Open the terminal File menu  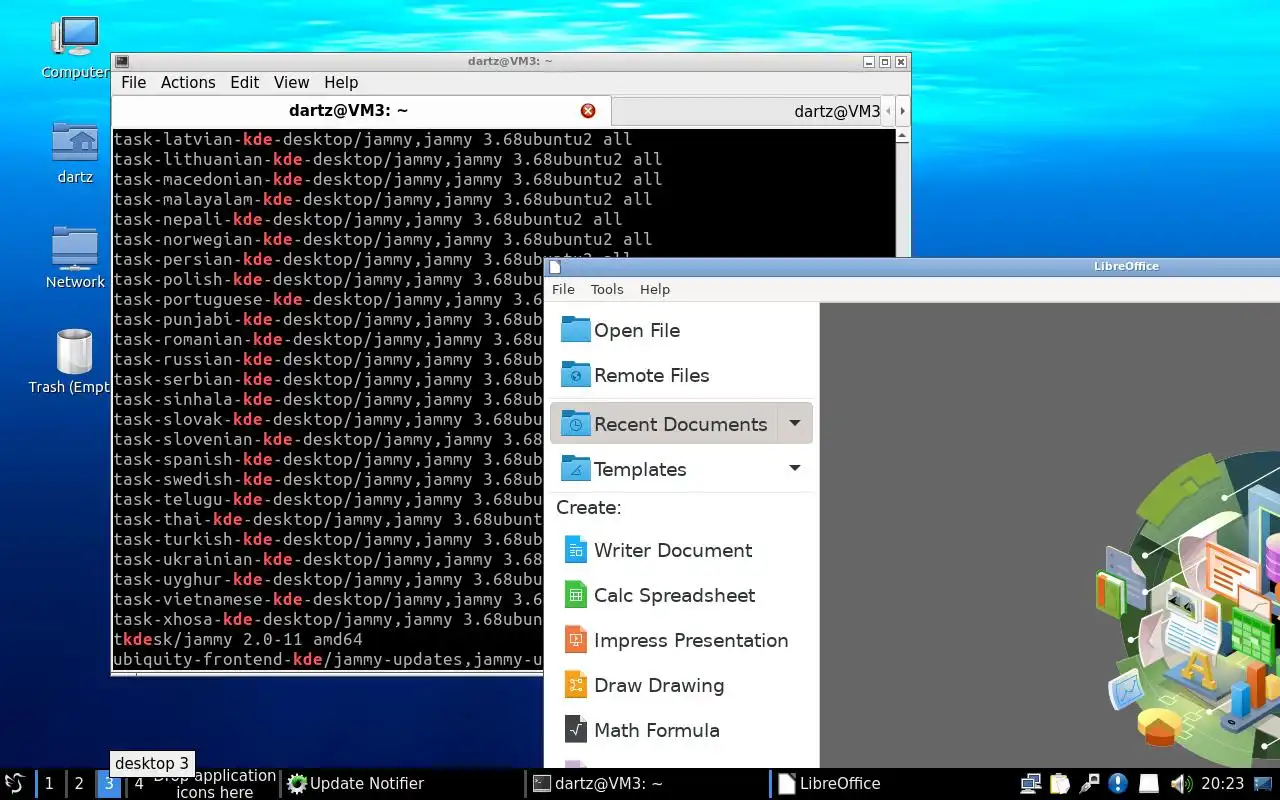coord(133,83)
